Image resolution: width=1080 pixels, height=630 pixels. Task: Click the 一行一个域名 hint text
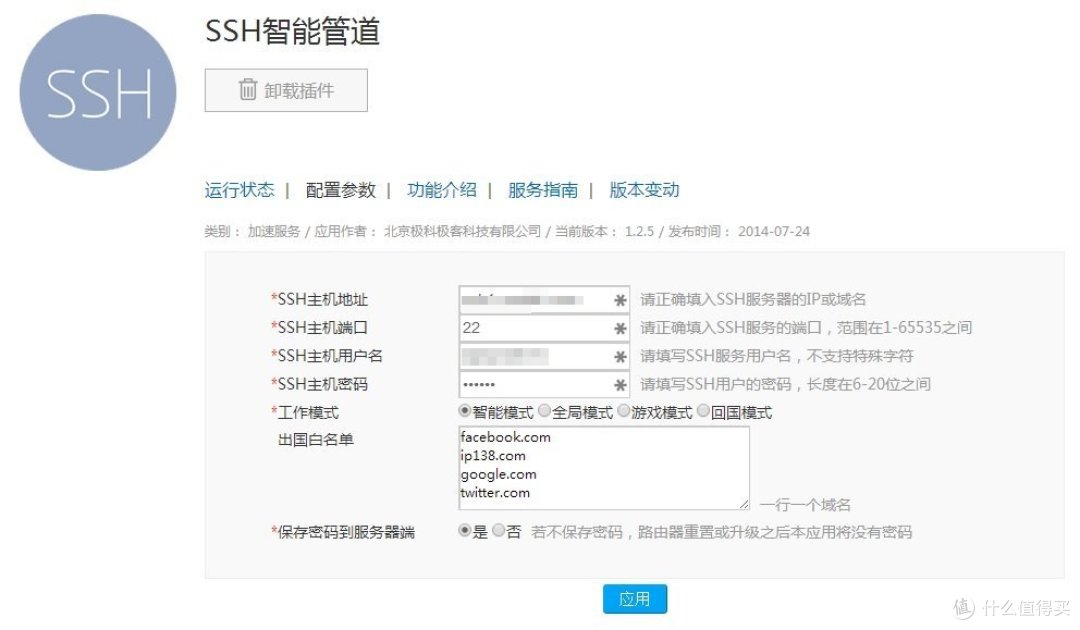(x=804, y=505)
